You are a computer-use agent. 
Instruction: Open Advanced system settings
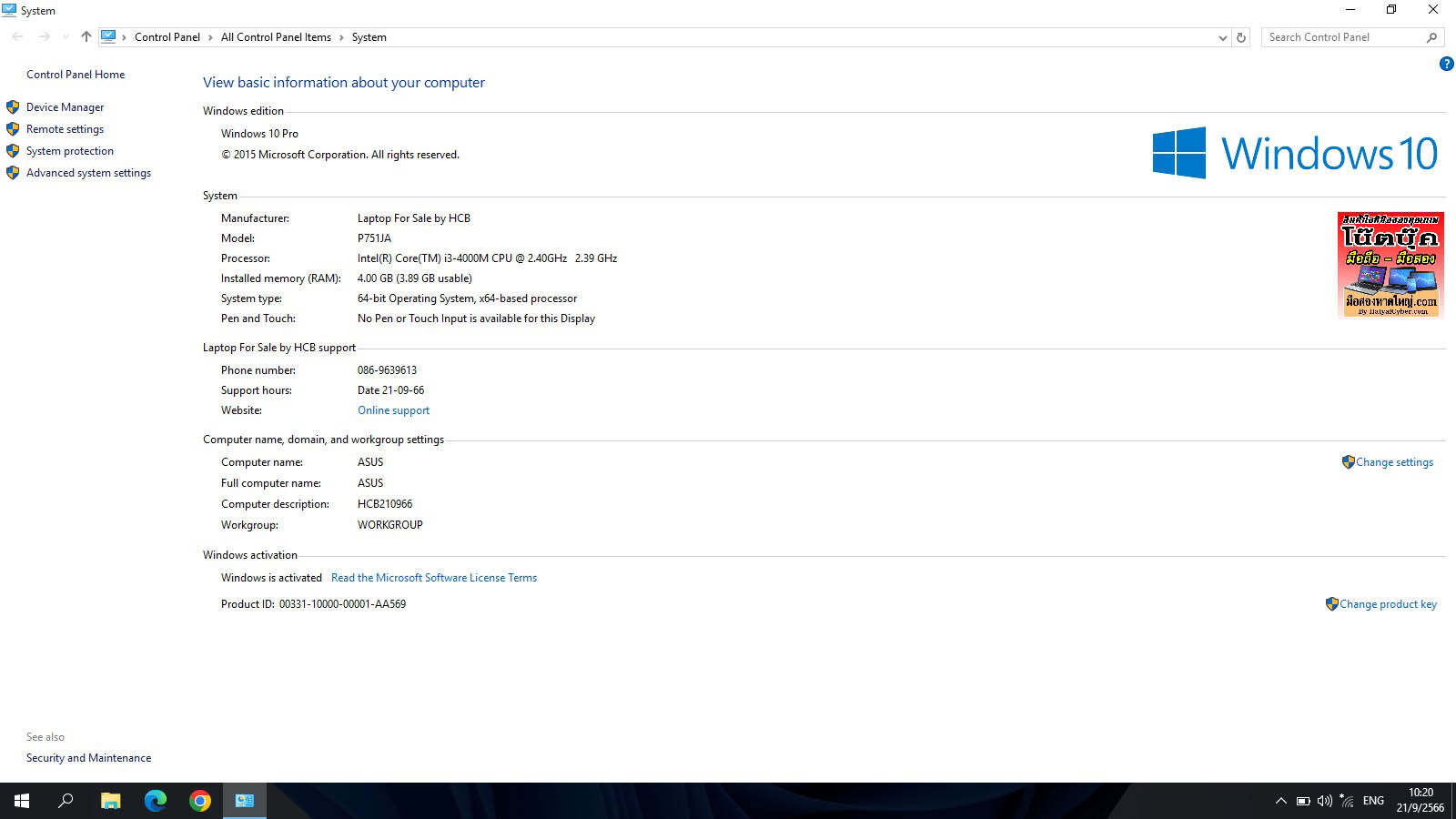(x=88, y=173)
